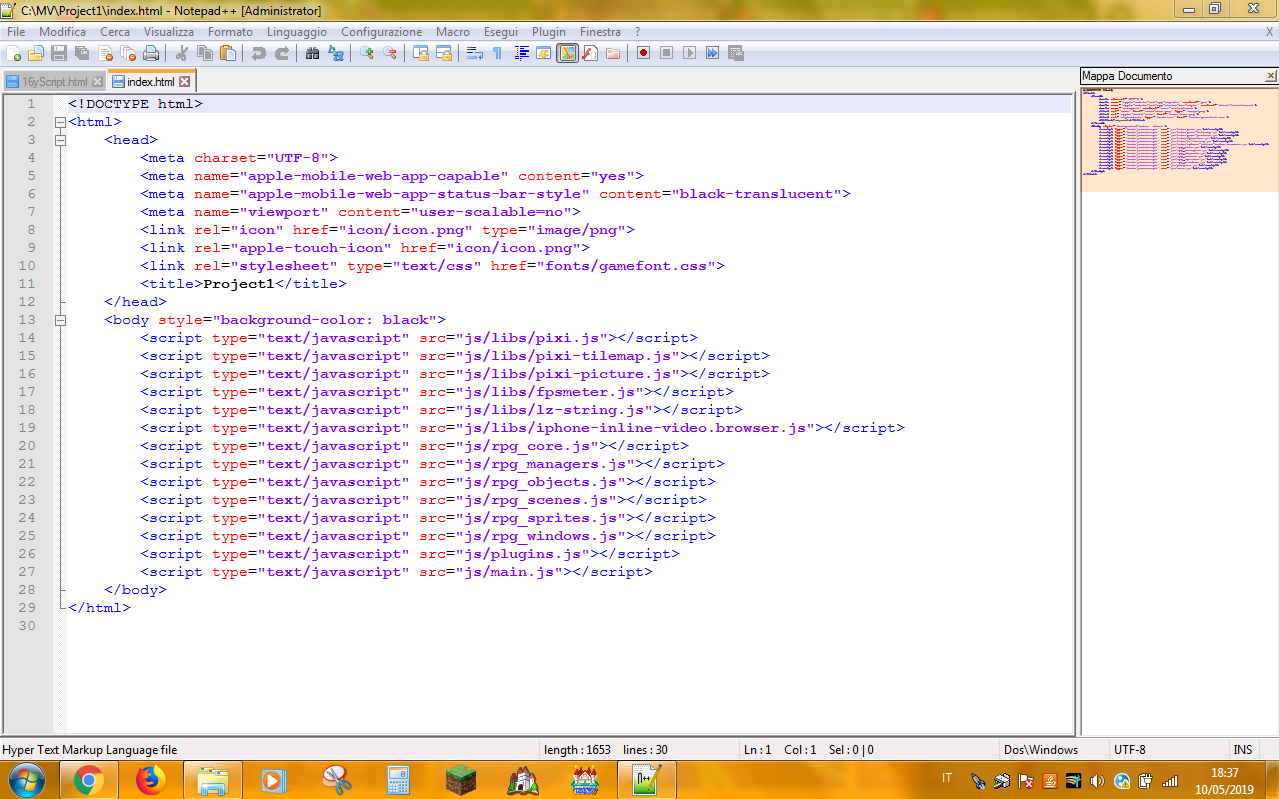Open the Configurazione menu
The height and width of the screenshot is (799, 1279).
[x=381, y=32]
